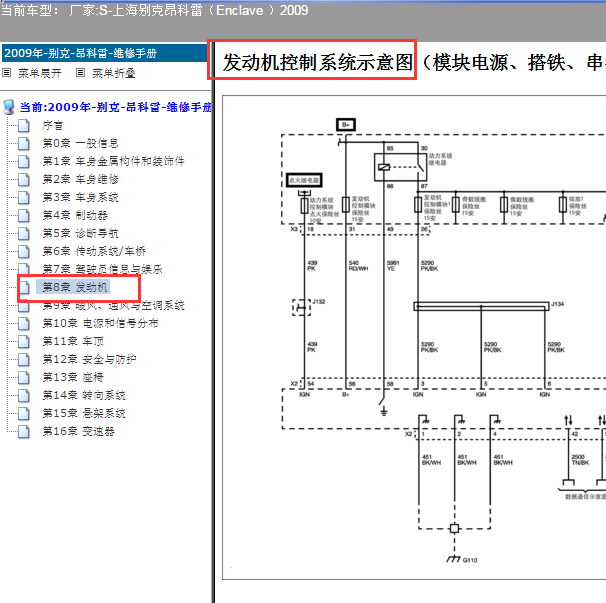Click the 当前车型 vehicle model header text
Screen dimensions: 606x603
point(154,10)
